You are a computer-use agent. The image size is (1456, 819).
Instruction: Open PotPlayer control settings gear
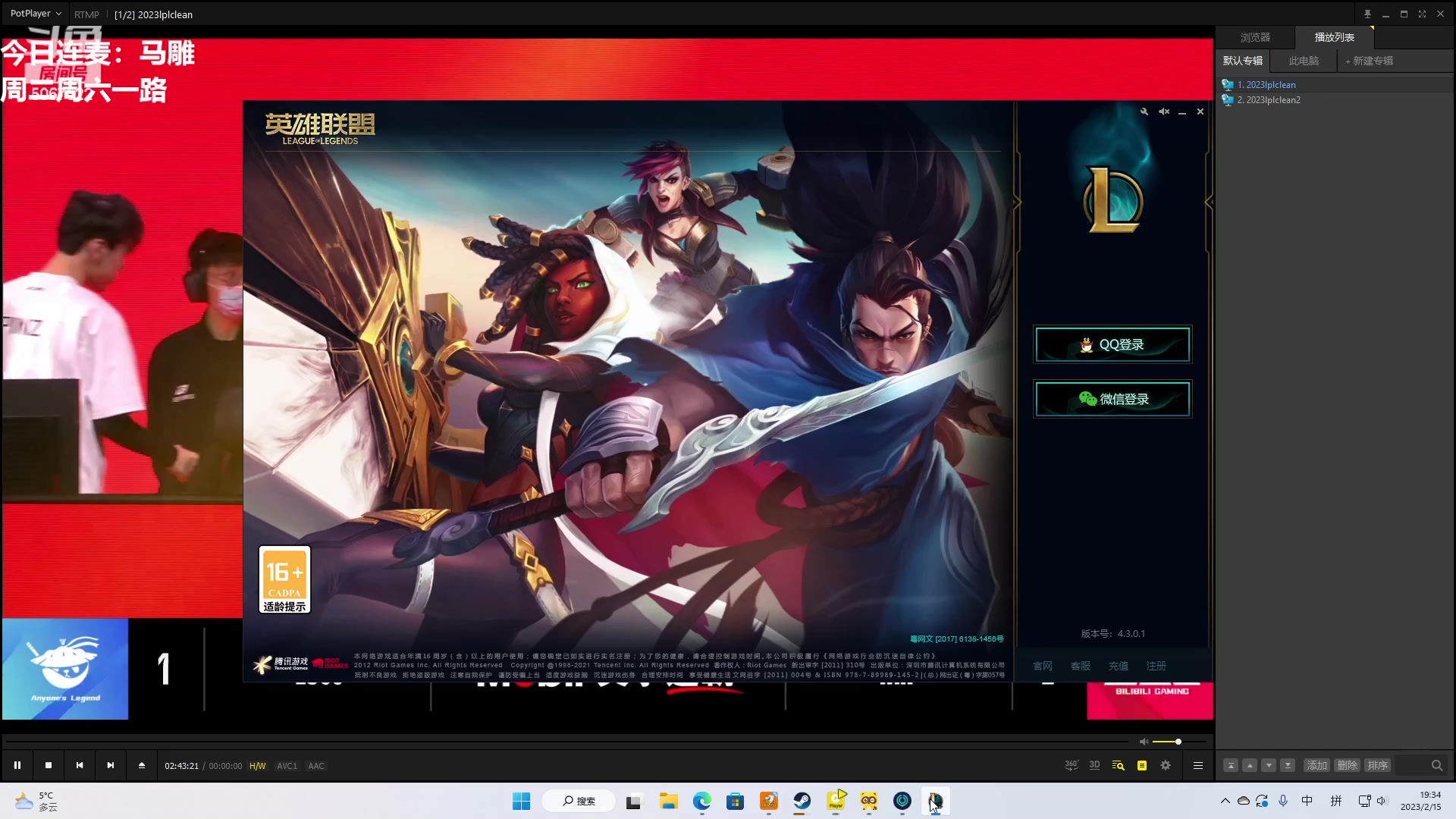pyautogui.click(x=1166, y=765)
